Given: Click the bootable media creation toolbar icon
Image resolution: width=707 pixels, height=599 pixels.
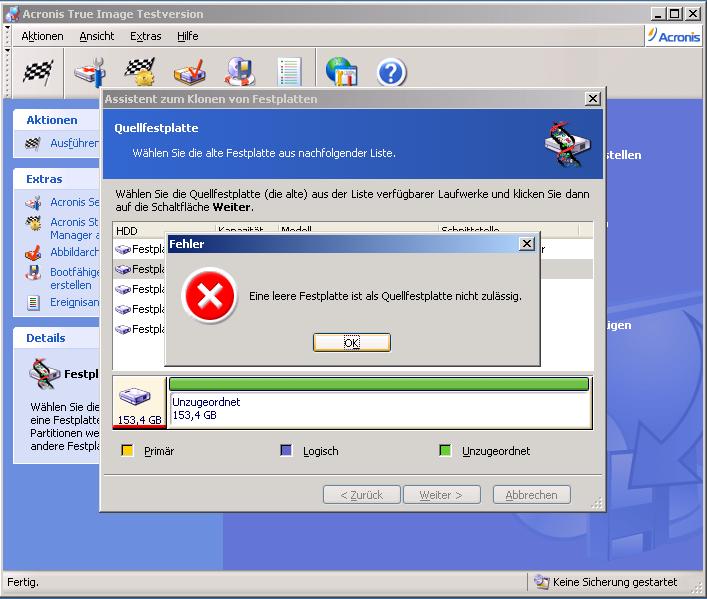Looking at the screenshot, I should [239, 72].
